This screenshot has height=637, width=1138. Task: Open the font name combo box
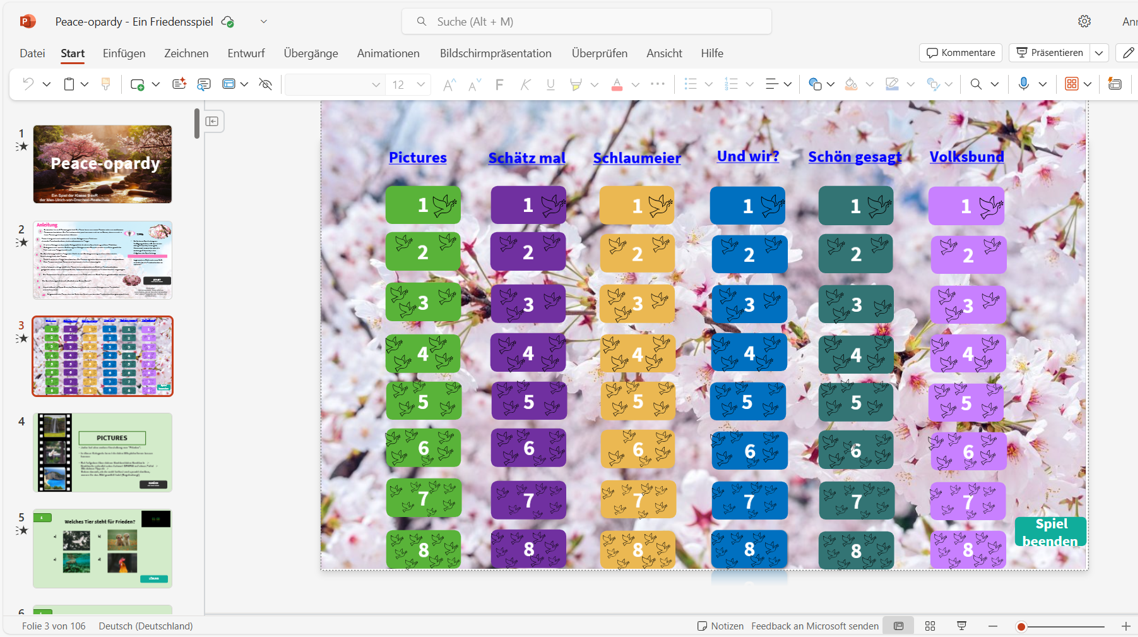(x=333, y=85)
